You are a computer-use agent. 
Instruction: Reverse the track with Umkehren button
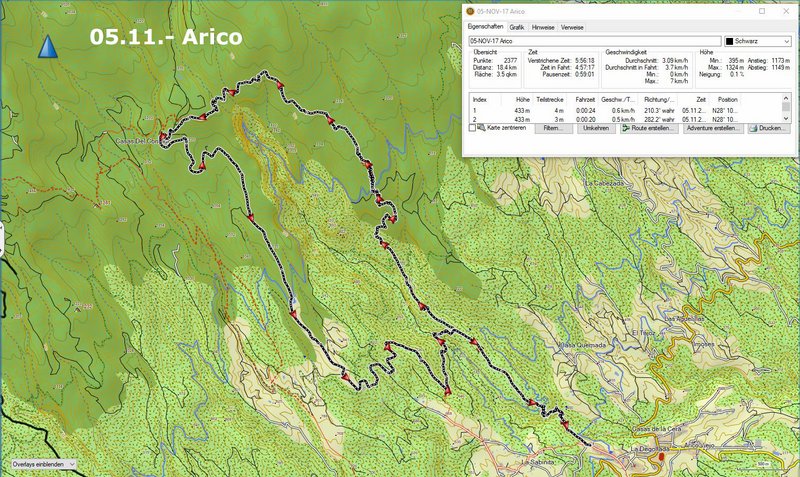point(596,129)
